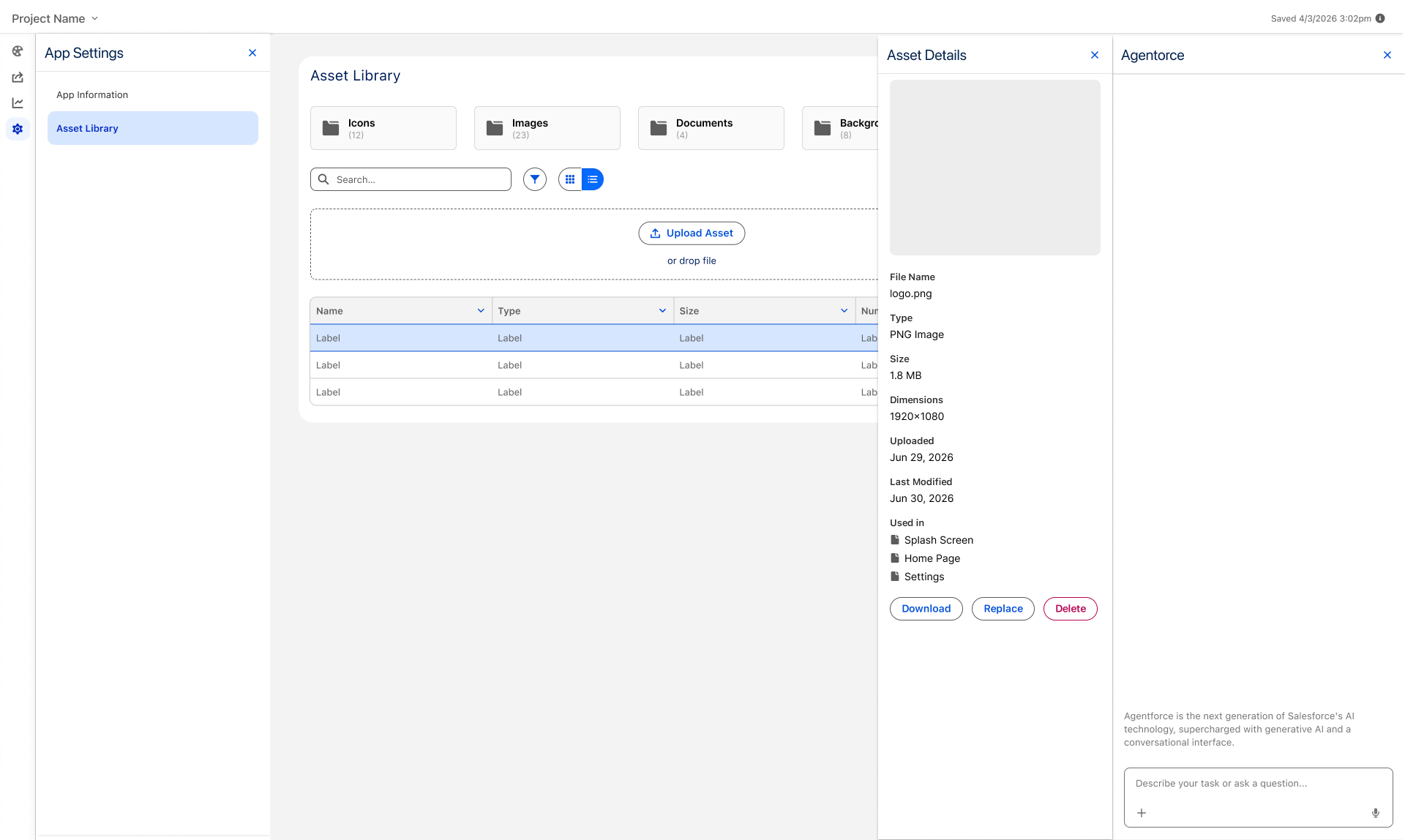Switch to grid view

tap(570, 179)
